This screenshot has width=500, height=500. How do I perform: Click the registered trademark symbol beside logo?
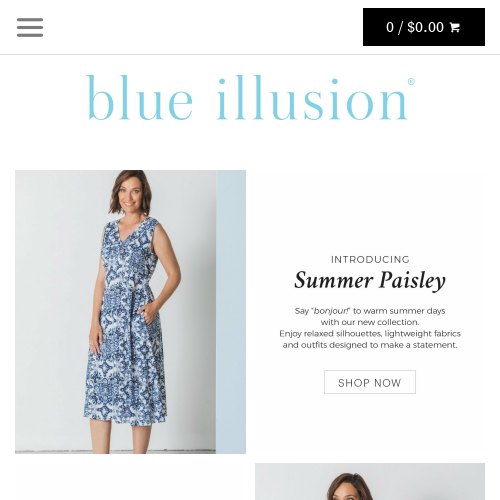pos(411,82)
